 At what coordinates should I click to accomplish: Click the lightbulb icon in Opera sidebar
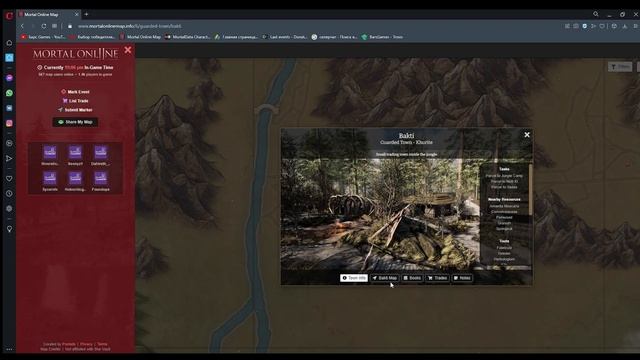pos(9,229)
